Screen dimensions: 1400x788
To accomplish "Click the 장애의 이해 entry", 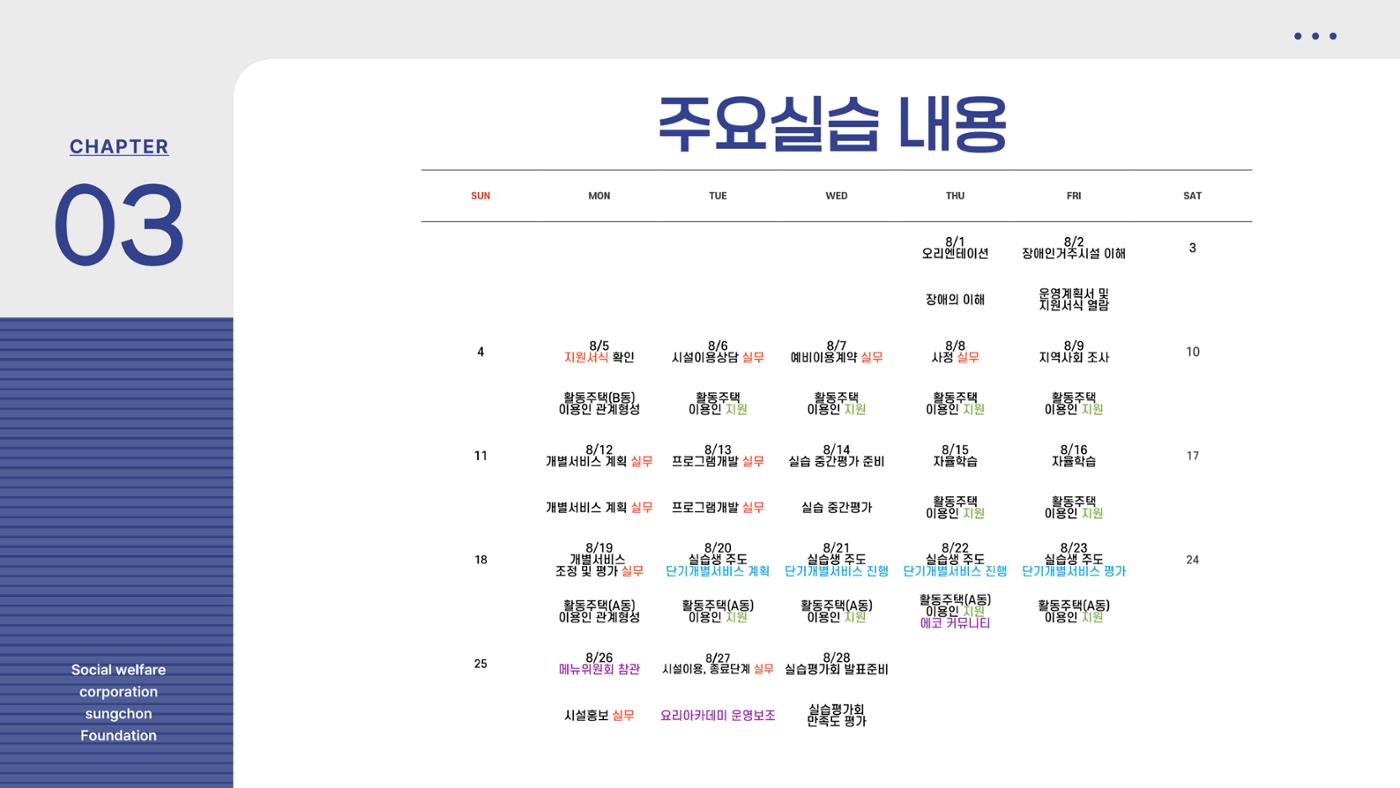I will pos(955,299).
